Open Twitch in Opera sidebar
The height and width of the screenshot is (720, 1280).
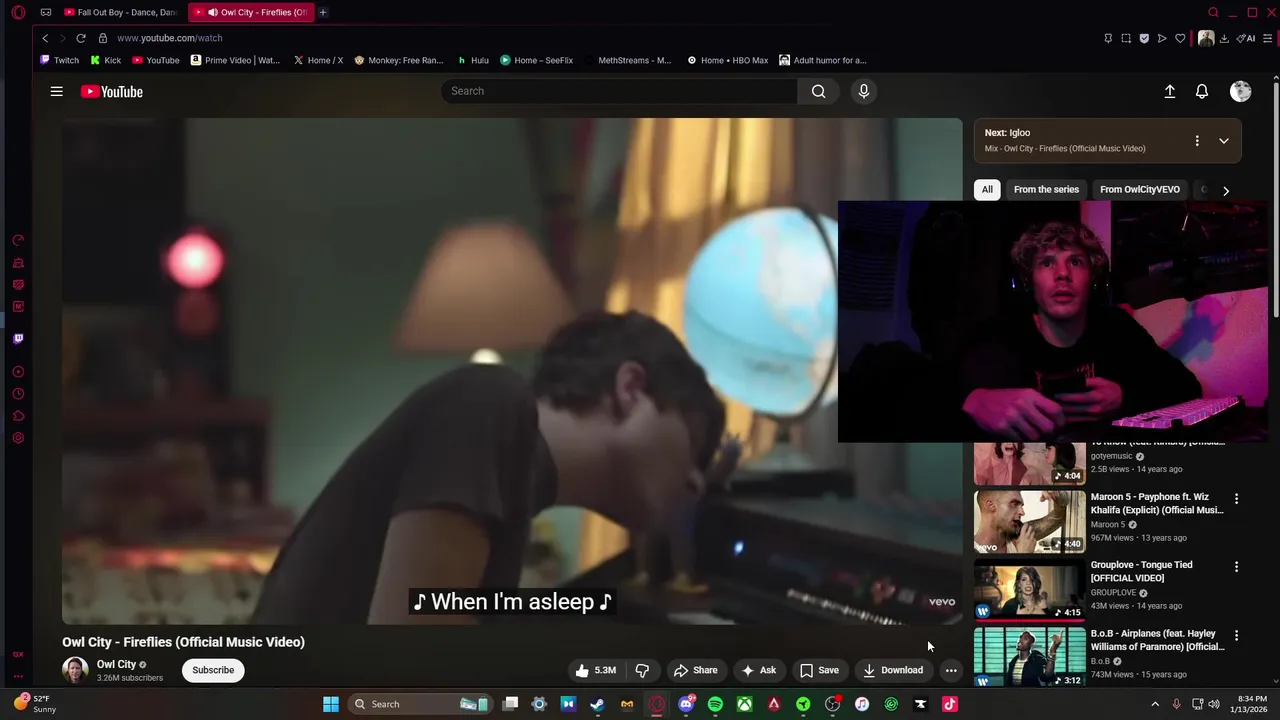[18, 339]
